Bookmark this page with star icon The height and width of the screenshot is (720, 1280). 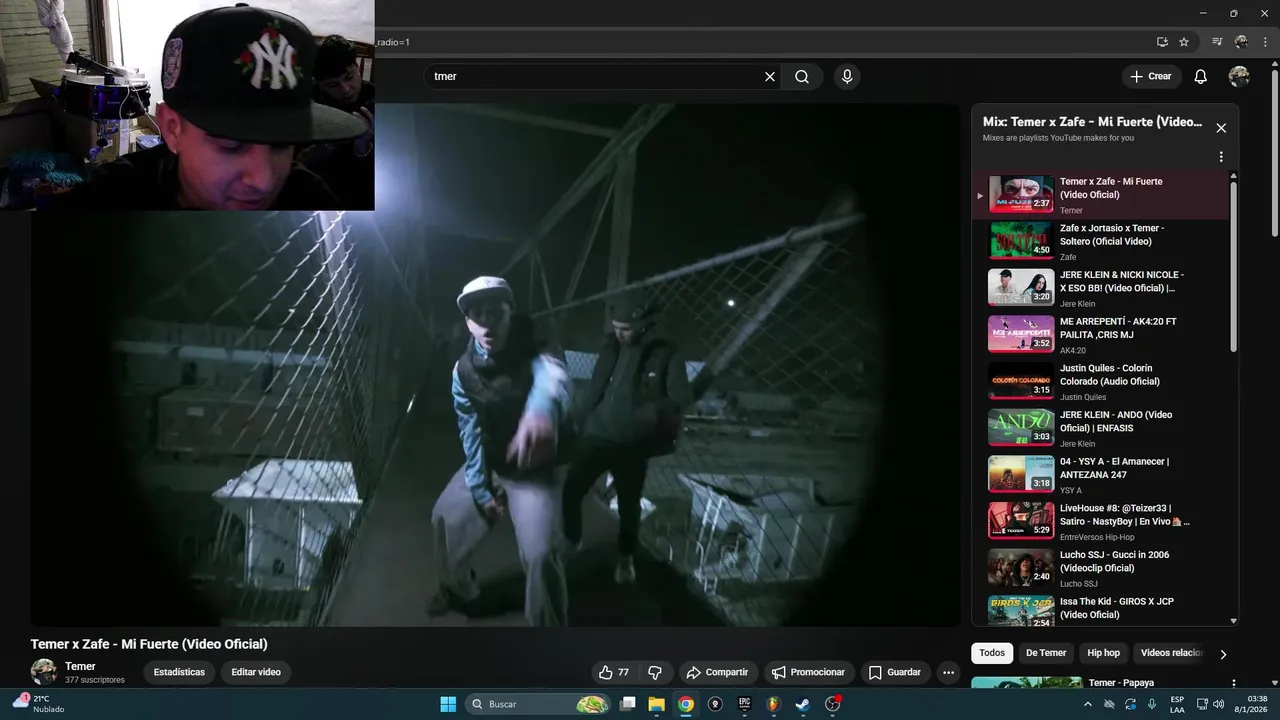click(1184, 42)
